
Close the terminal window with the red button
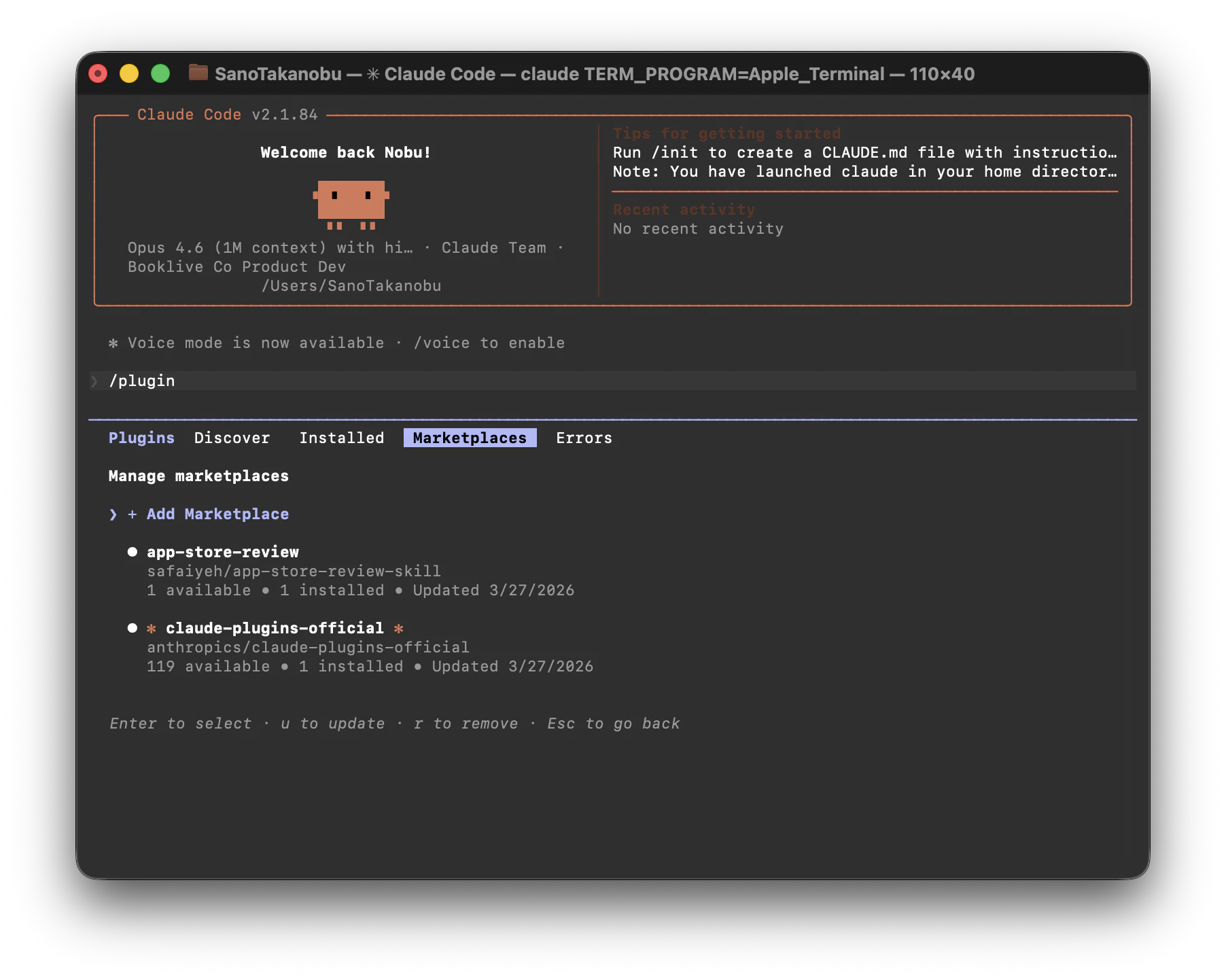99,73
